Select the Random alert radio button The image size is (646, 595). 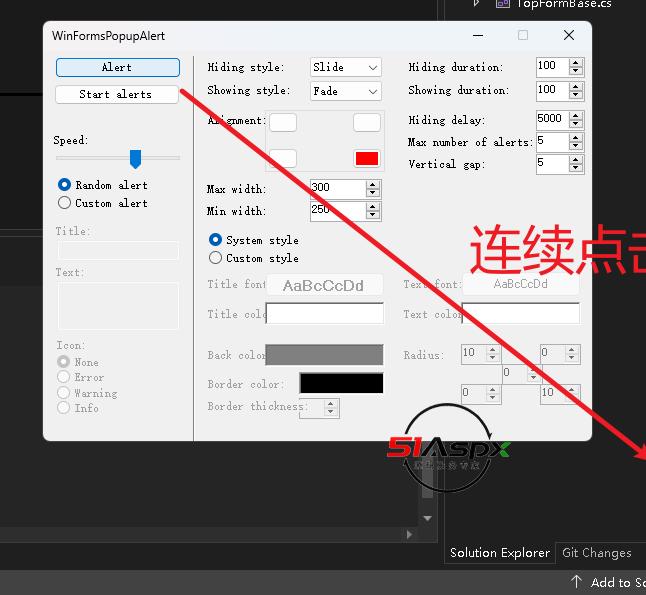[x=64, y=185]
